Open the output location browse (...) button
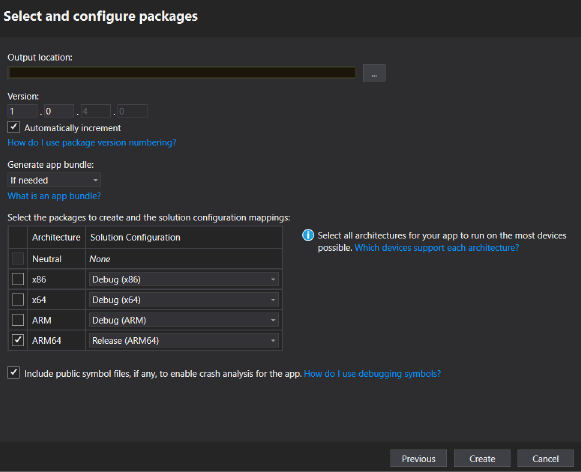The width and height of the screenshot is (581, 472). point(374,73)
